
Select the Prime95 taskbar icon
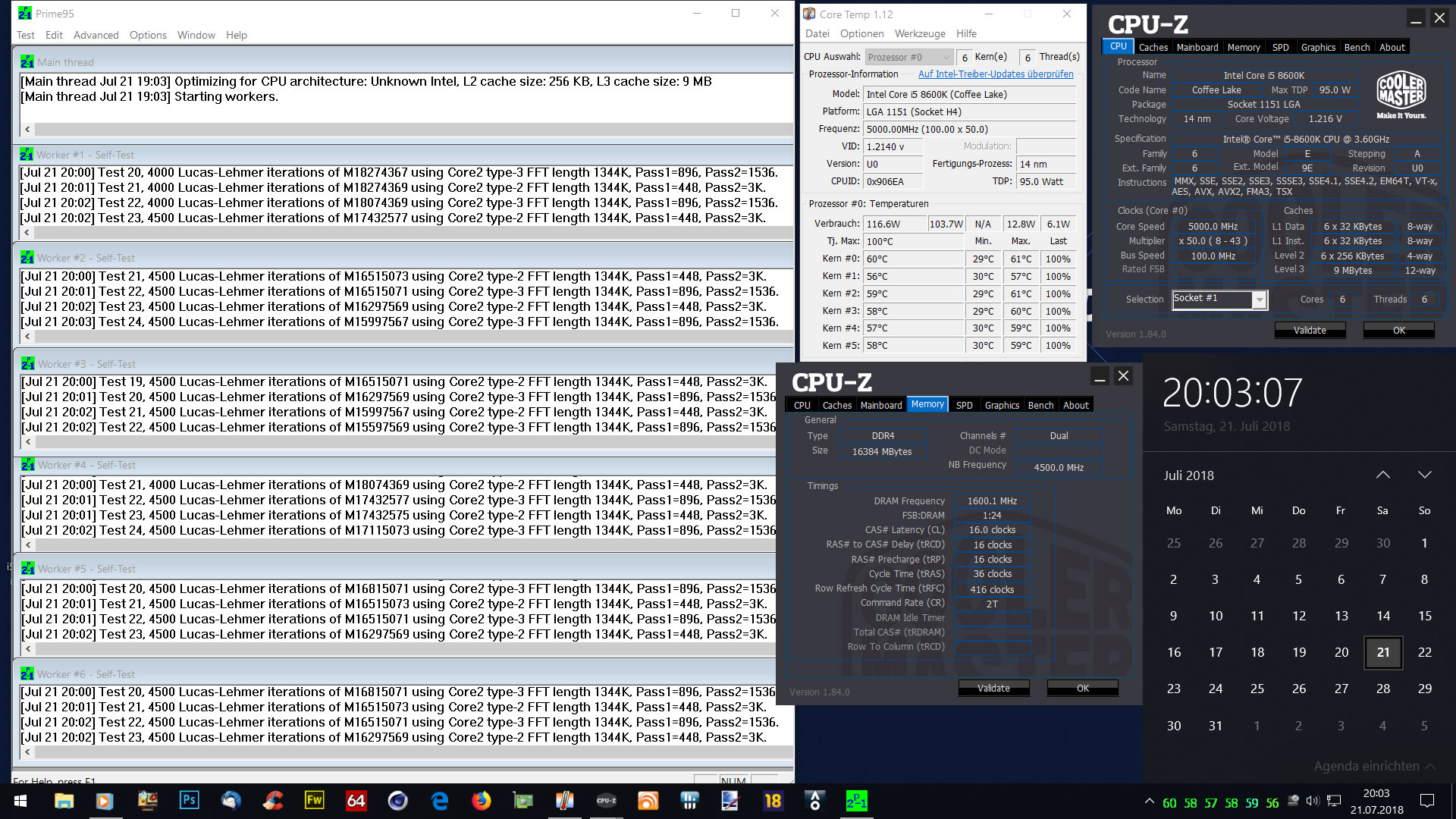[x=856, y=801]
